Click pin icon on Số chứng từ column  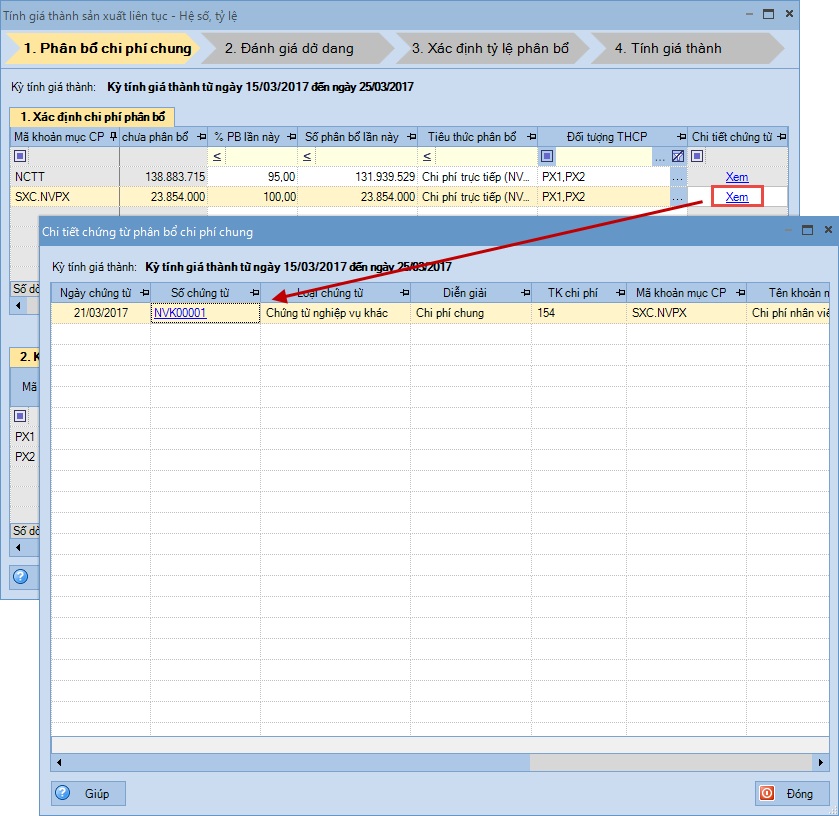[254, 293]
